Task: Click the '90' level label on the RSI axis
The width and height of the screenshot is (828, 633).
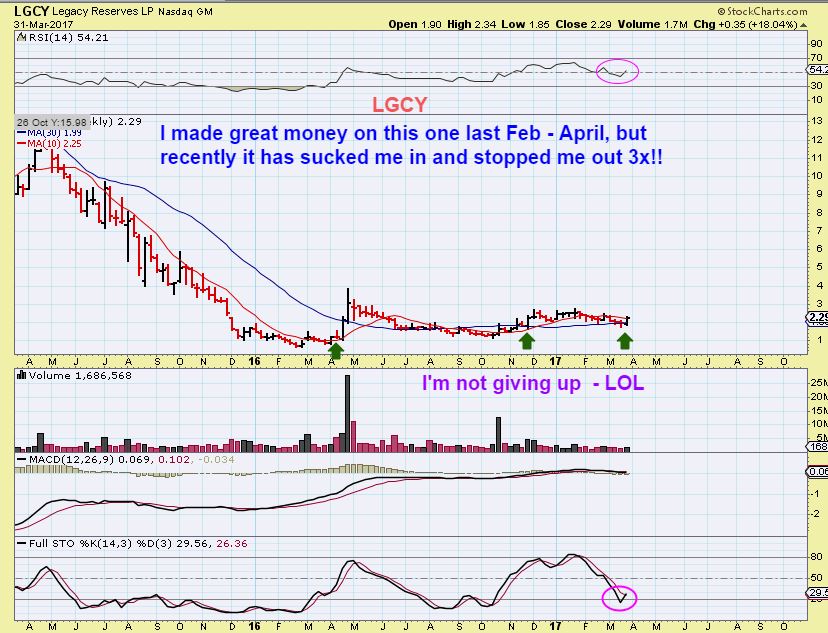Action: tap(816, 44)
